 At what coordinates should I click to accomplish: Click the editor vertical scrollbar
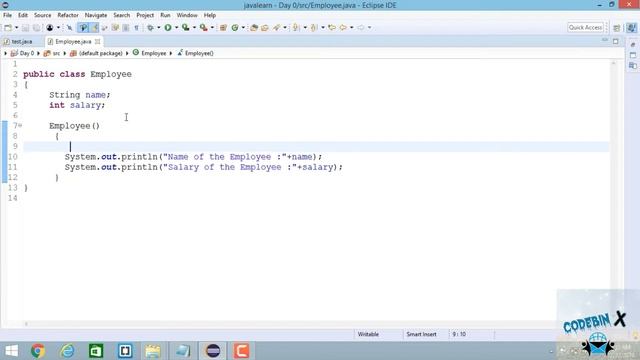[x=613, y=190]
